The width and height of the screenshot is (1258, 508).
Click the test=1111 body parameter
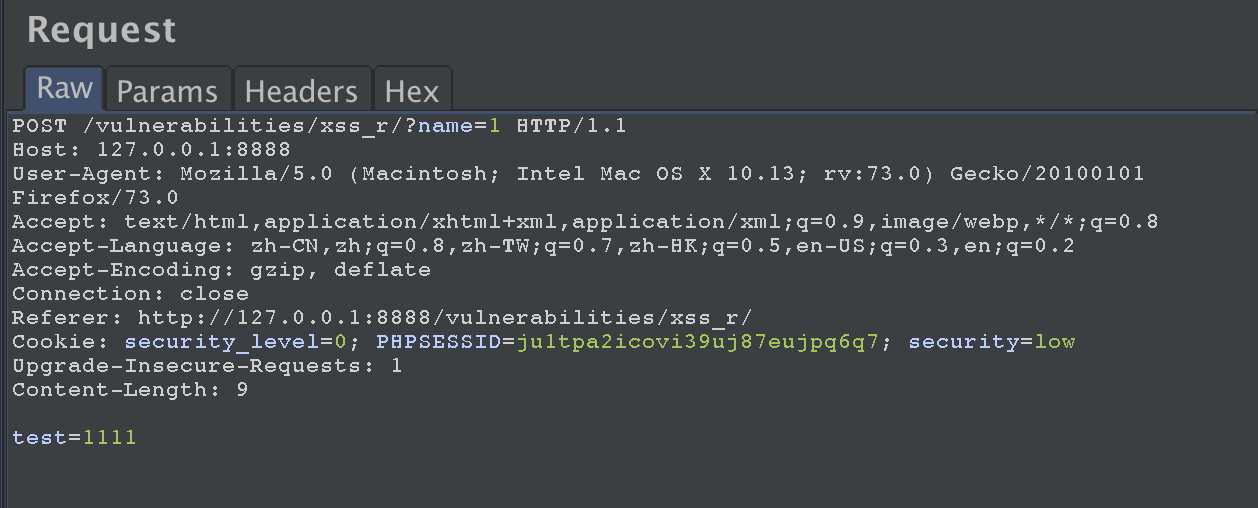click(74, 438)
